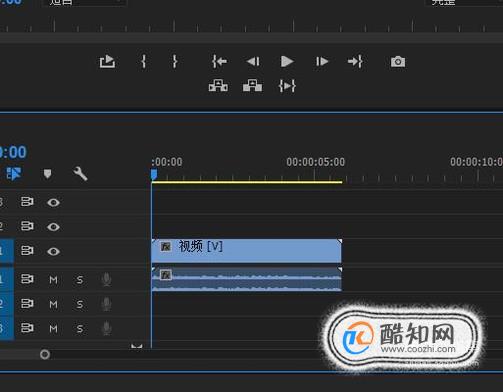The width and height of the screenshot is (503, 392).
Task: Click the yellow work area bar
Action: (247, 182)
